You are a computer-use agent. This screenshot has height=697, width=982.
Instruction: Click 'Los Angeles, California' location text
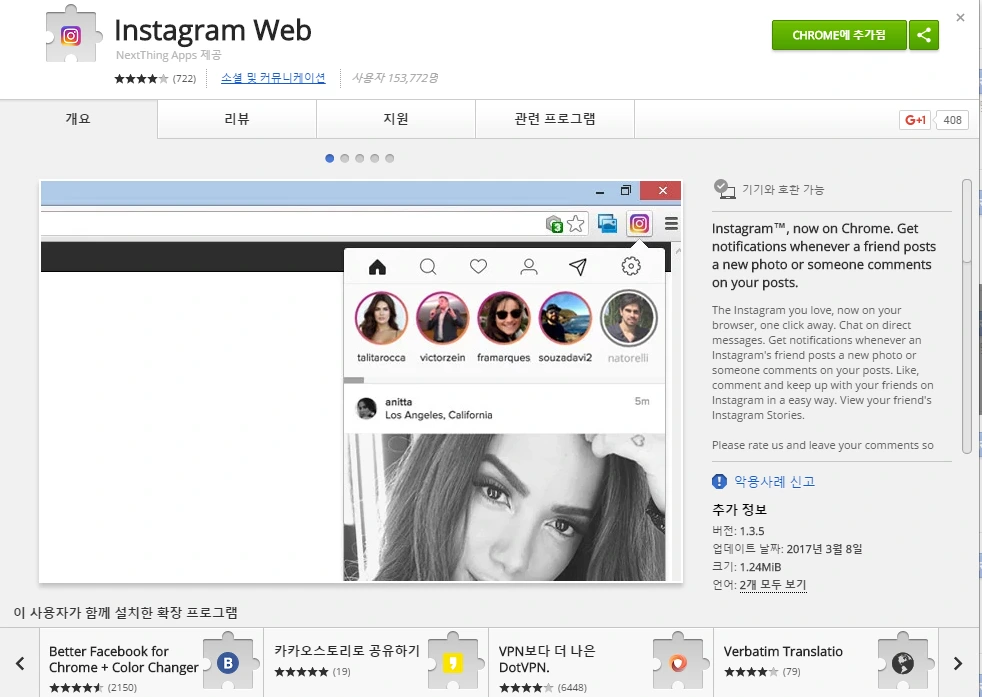coord(438,415)
